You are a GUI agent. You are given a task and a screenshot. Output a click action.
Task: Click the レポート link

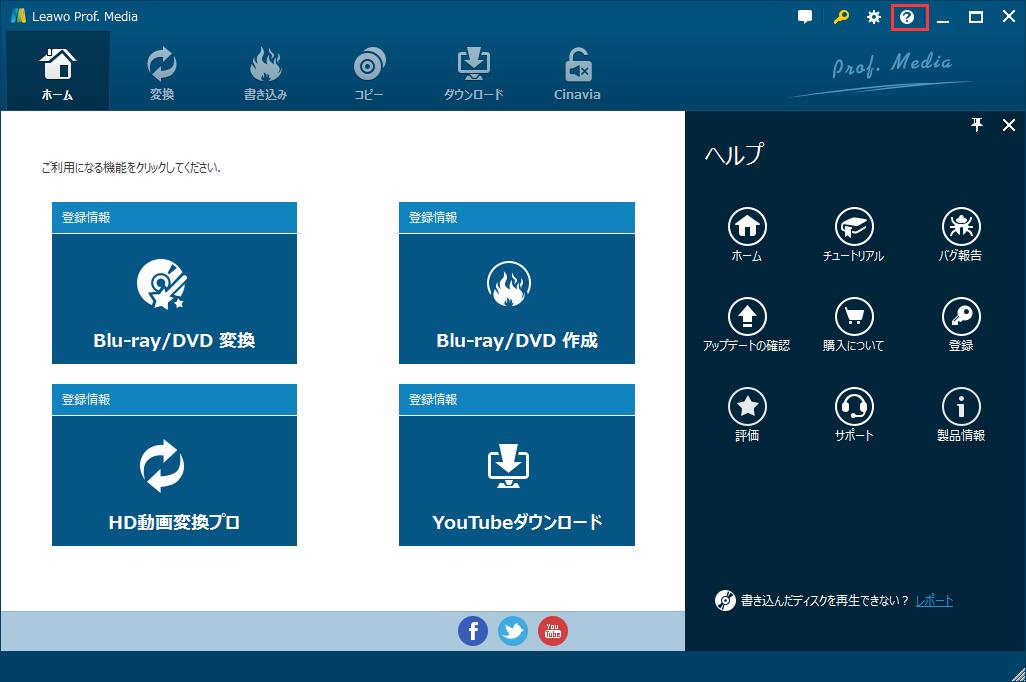click(x=934, y=601)
